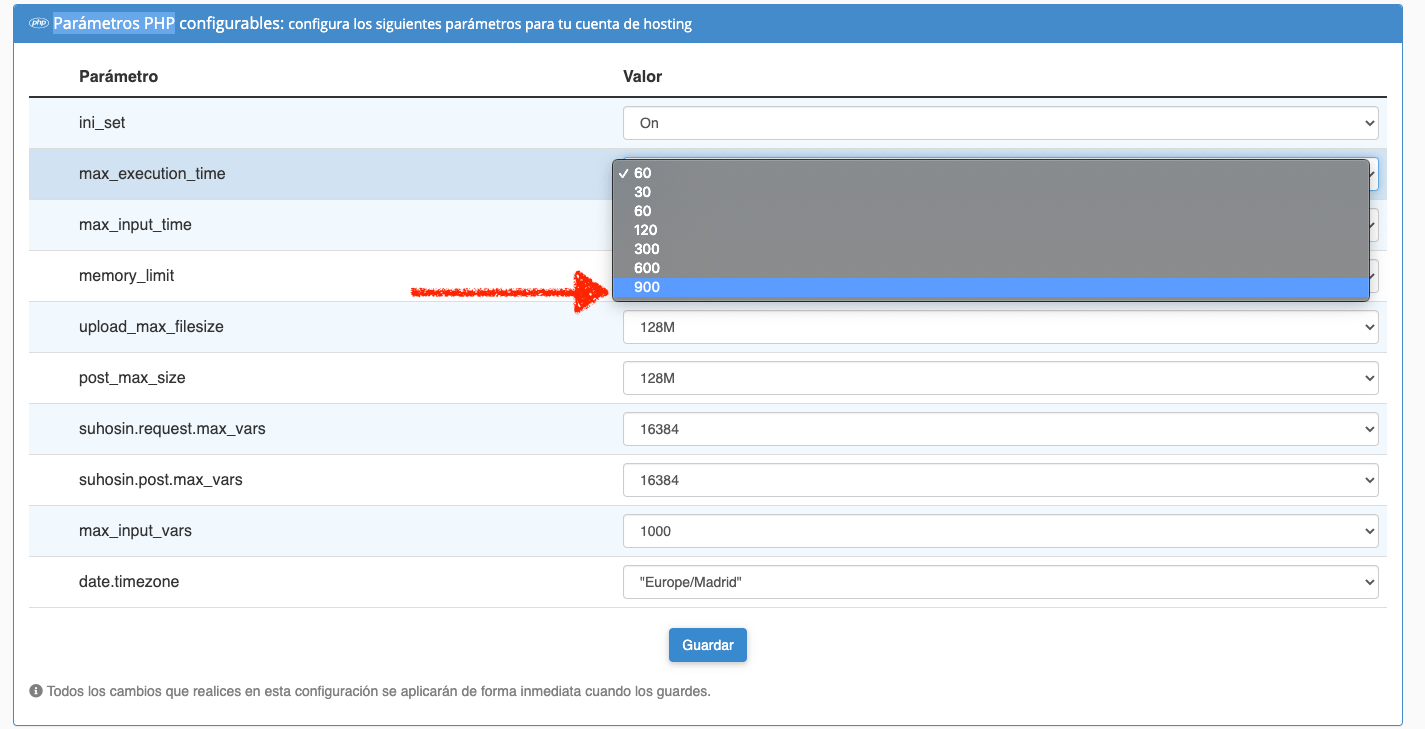Click the memory_limit parameter label
The image size is (1425, 729).
point(126,276)
